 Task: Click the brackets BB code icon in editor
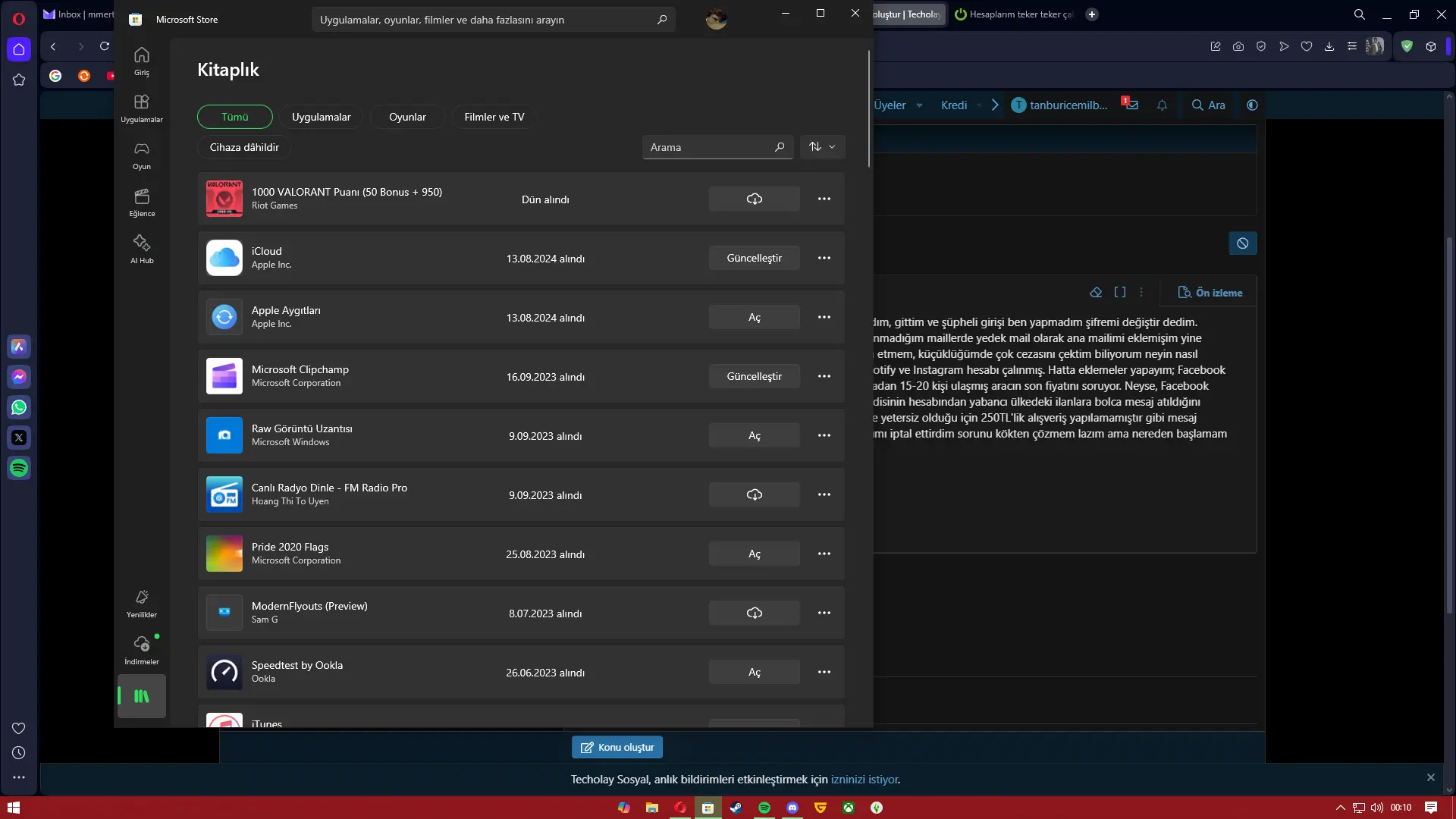click(1120, 292)
